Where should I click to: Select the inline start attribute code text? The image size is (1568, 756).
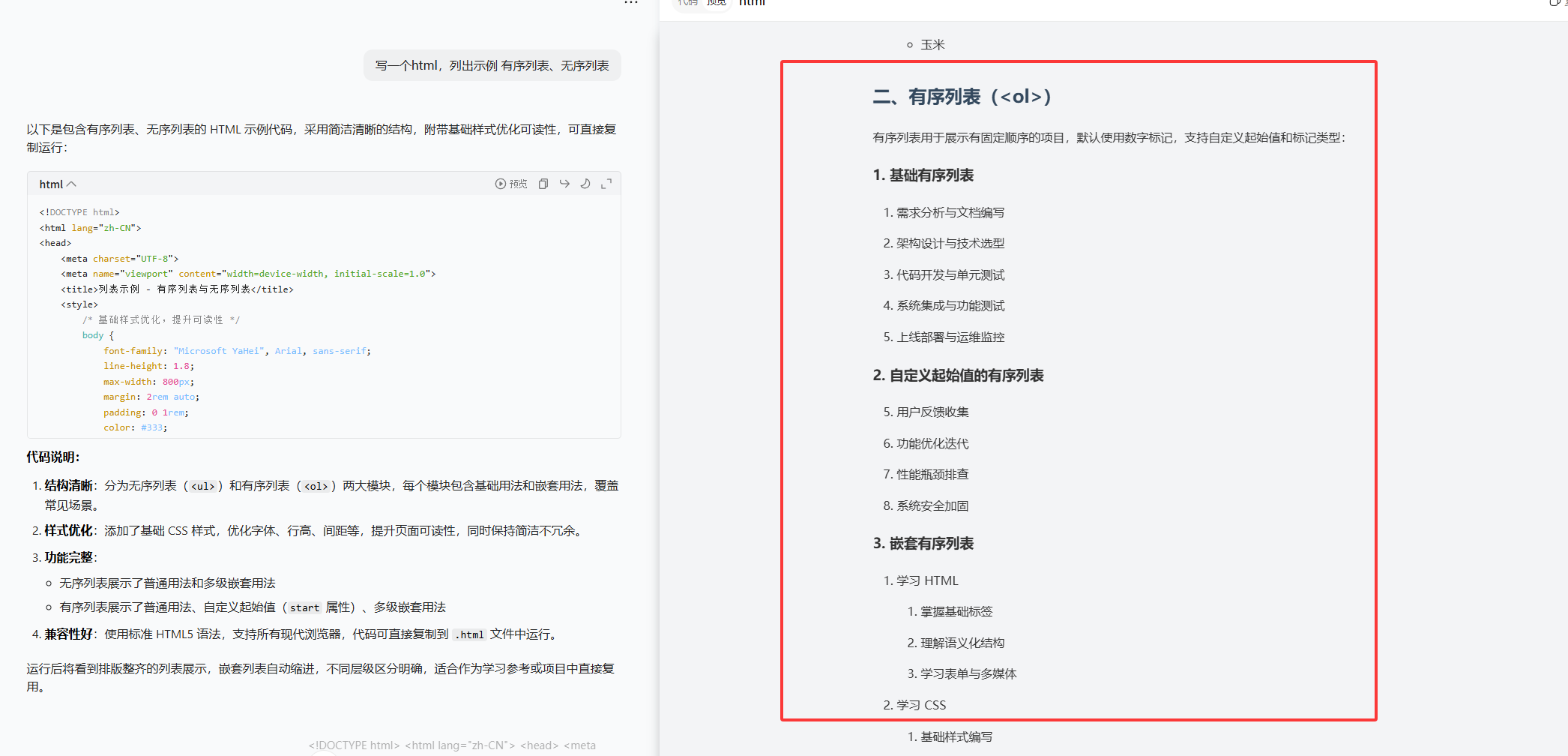(304, 607)
